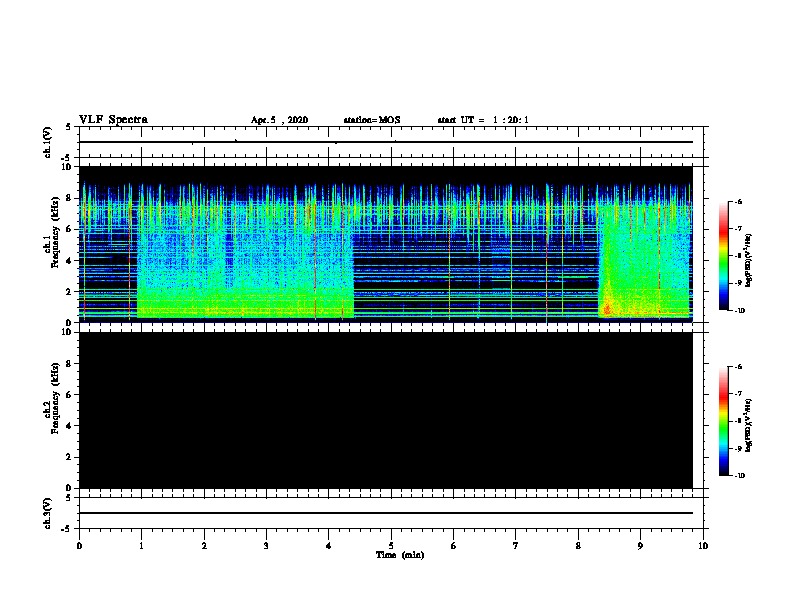The width and height of the screenshot is (792, 612).
Task: Click time axis tick label '8'
Action: tap(578, 546)
